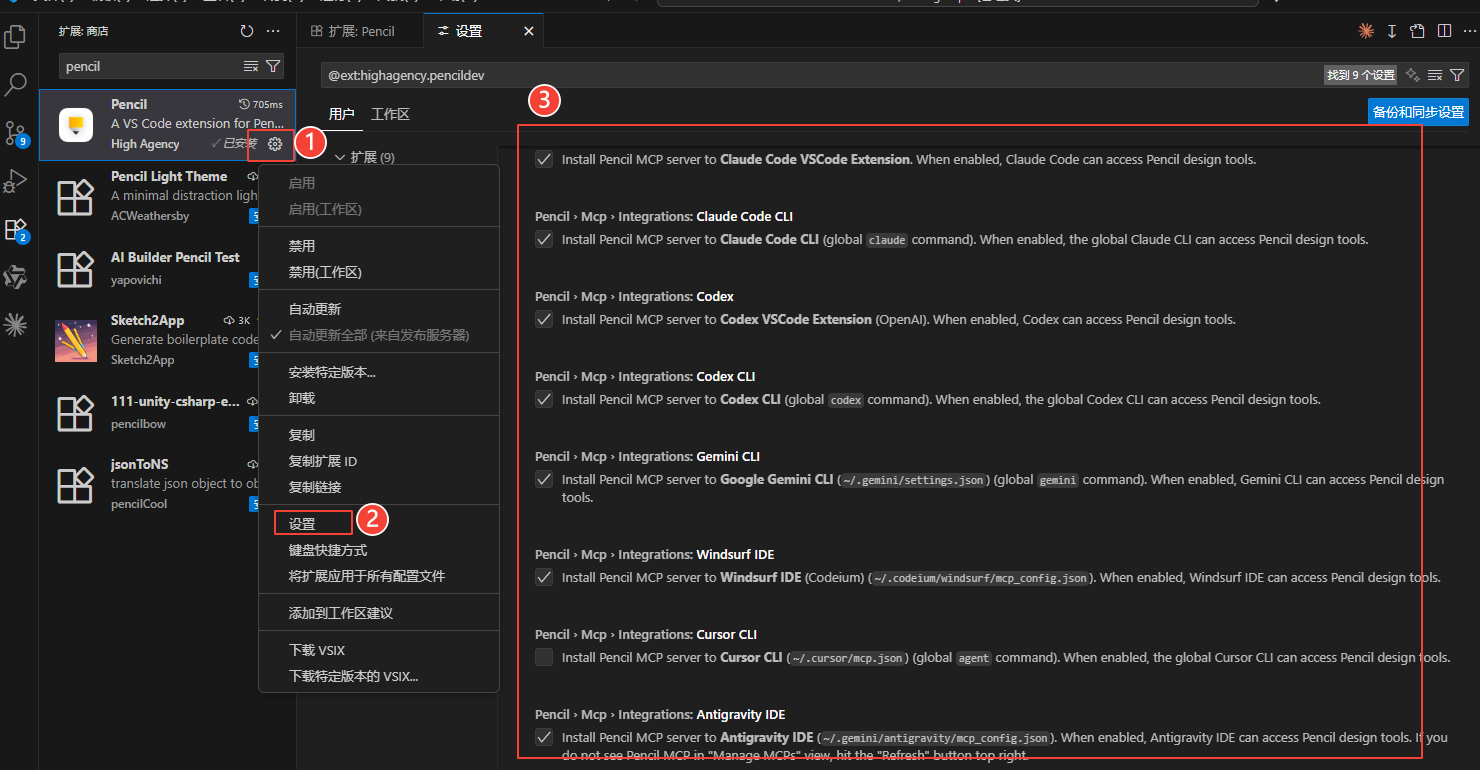1480x770 pixels.
Task: Uncheck the Codex CLI integration checkbox
Action: (x=544, y=399)
